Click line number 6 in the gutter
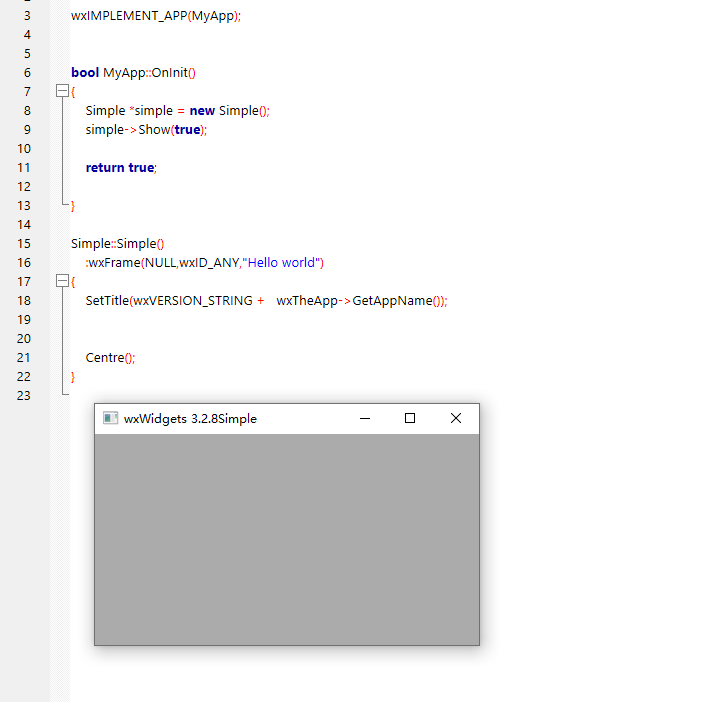 pos(27,73)
